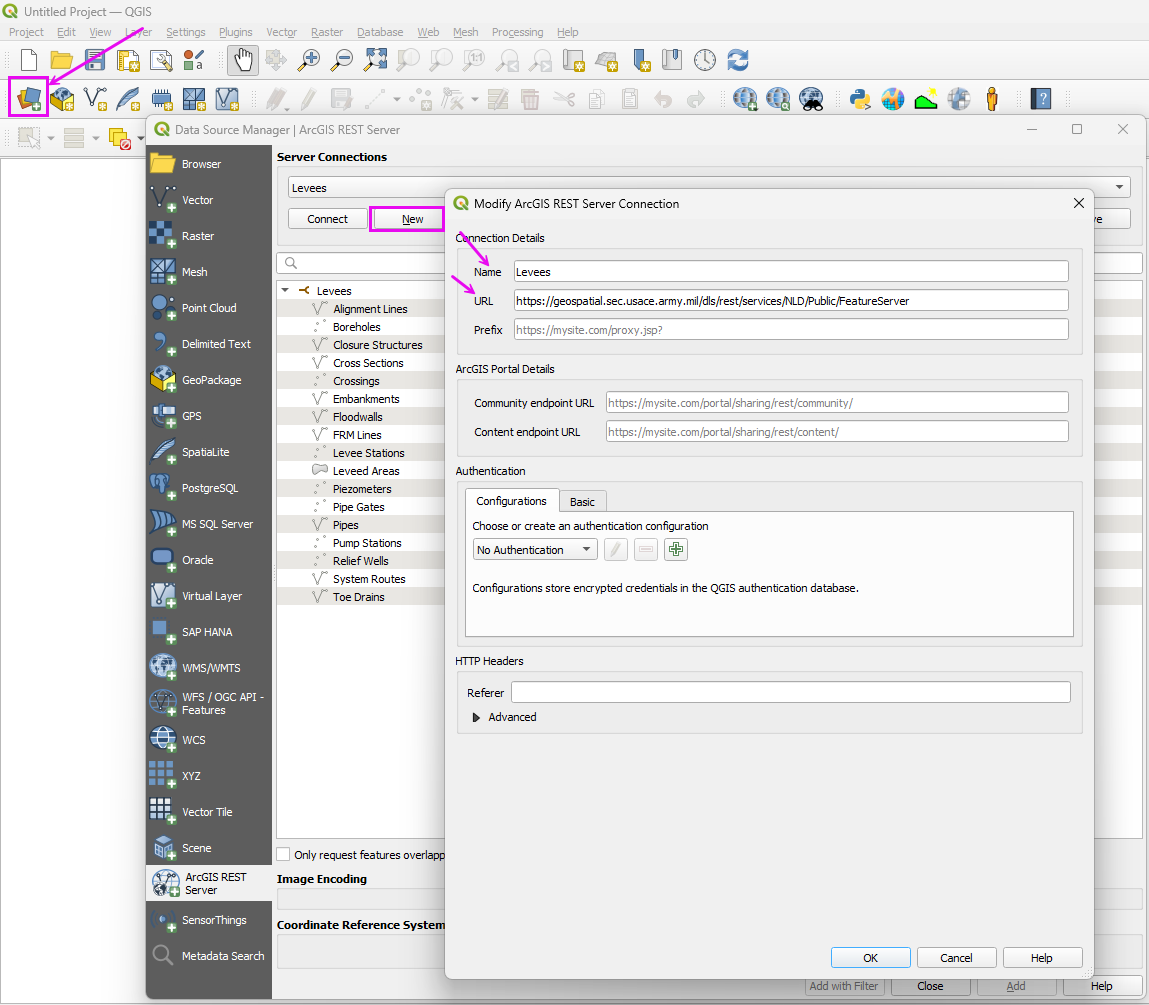The image size is (1149, 1005).
Task: Select PostgreSQL in the source list
Action: click(209, 488)
